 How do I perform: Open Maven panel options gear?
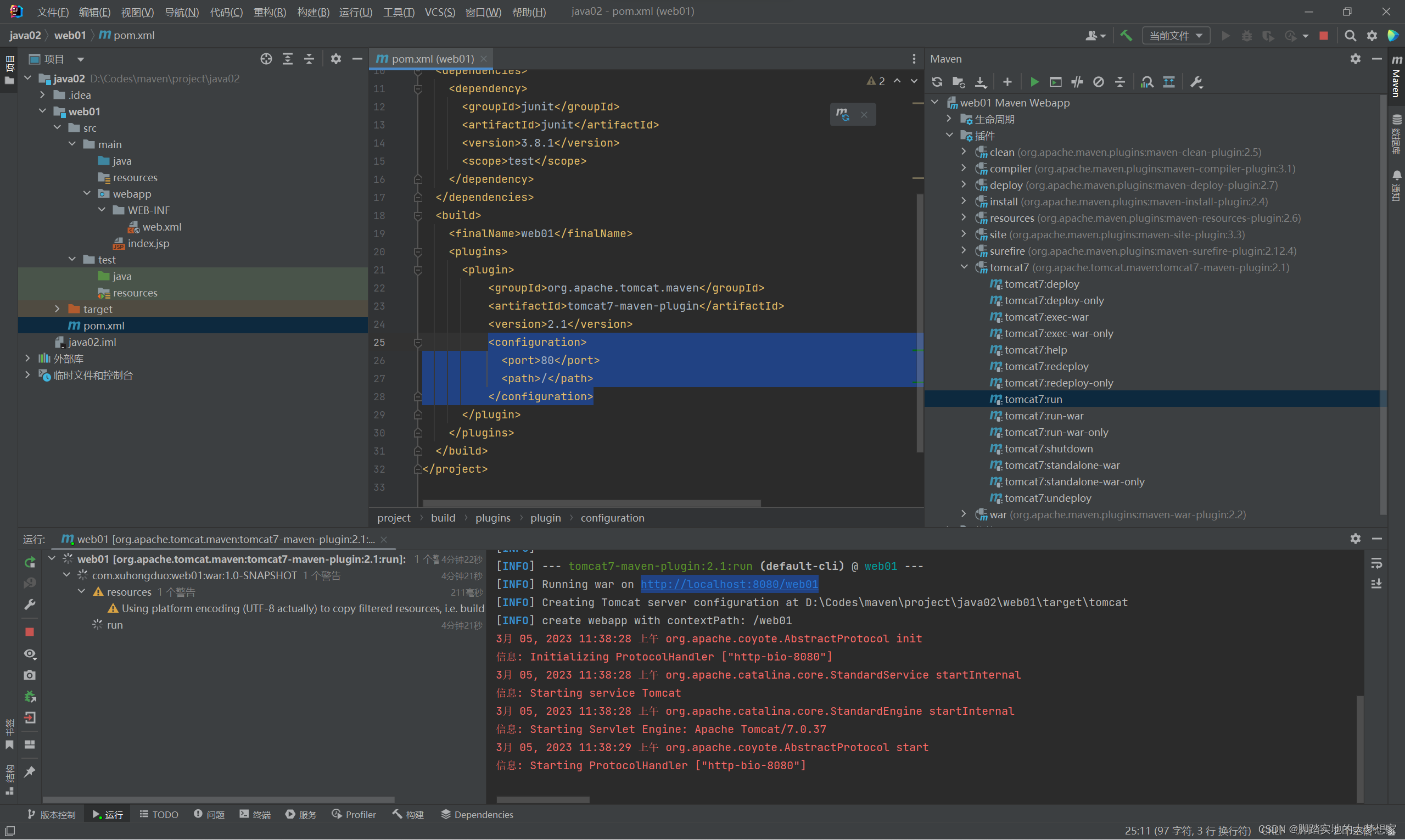pyautogui.click(x=1355, y=59)
